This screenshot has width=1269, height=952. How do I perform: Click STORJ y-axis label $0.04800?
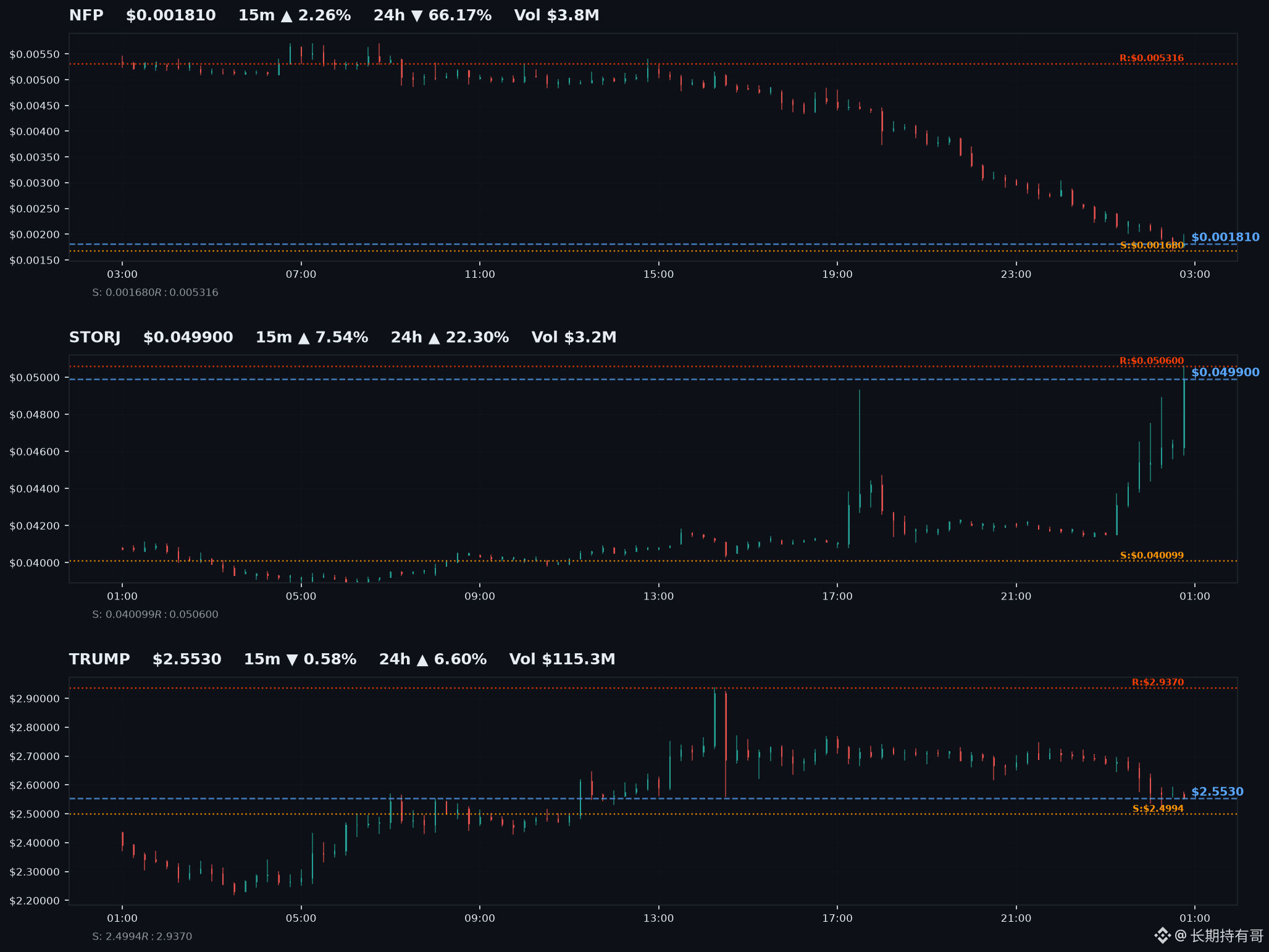35,415
